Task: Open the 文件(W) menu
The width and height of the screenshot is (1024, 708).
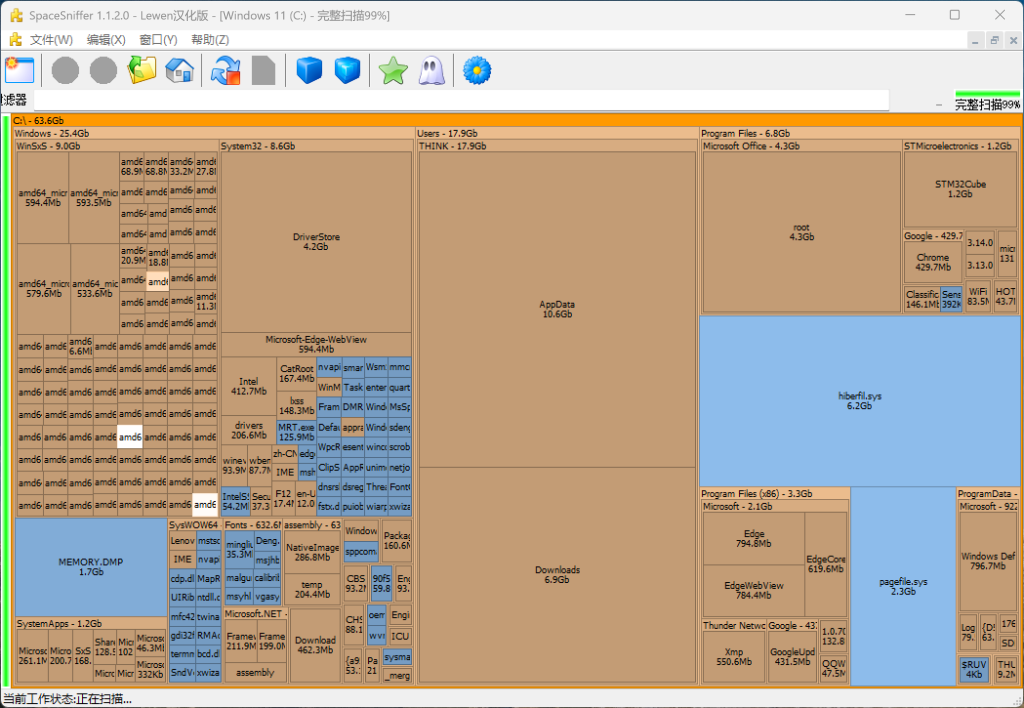Action: [51, 39]
